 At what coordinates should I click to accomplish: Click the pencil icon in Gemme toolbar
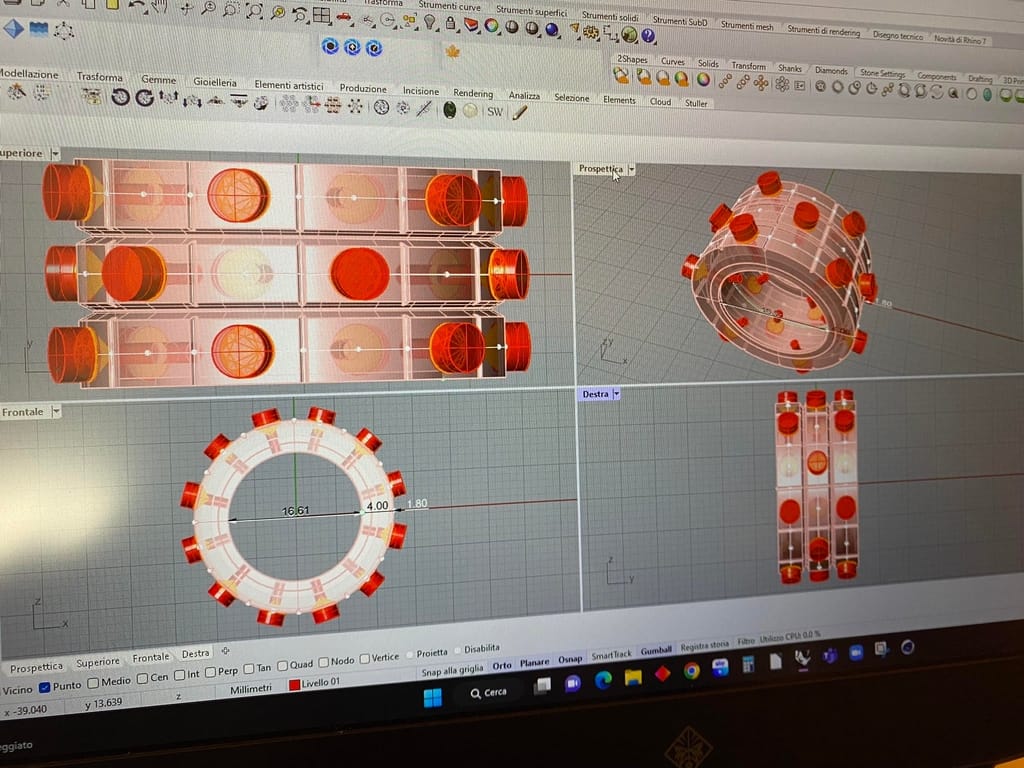click(x=519, y=113)
